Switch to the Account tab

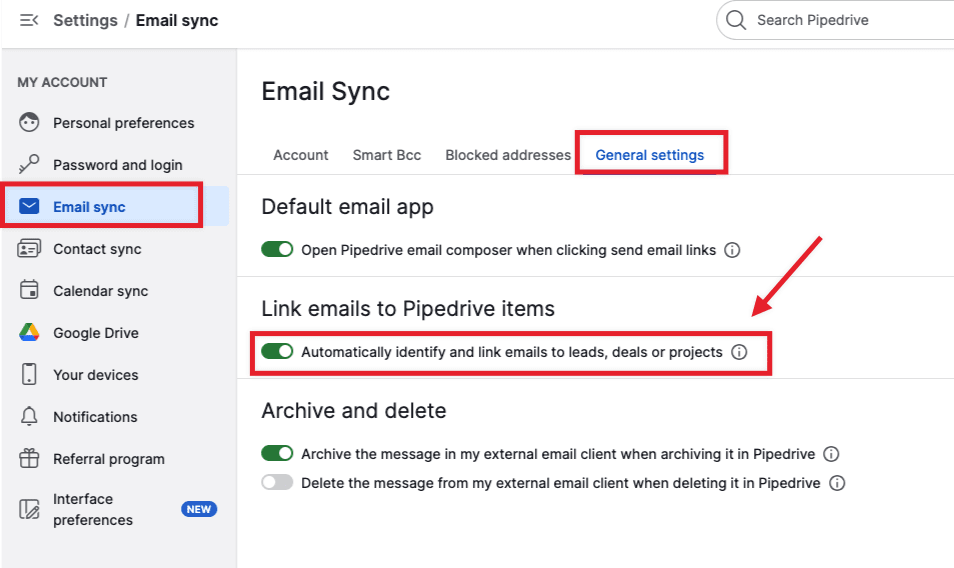pos(300,155)
